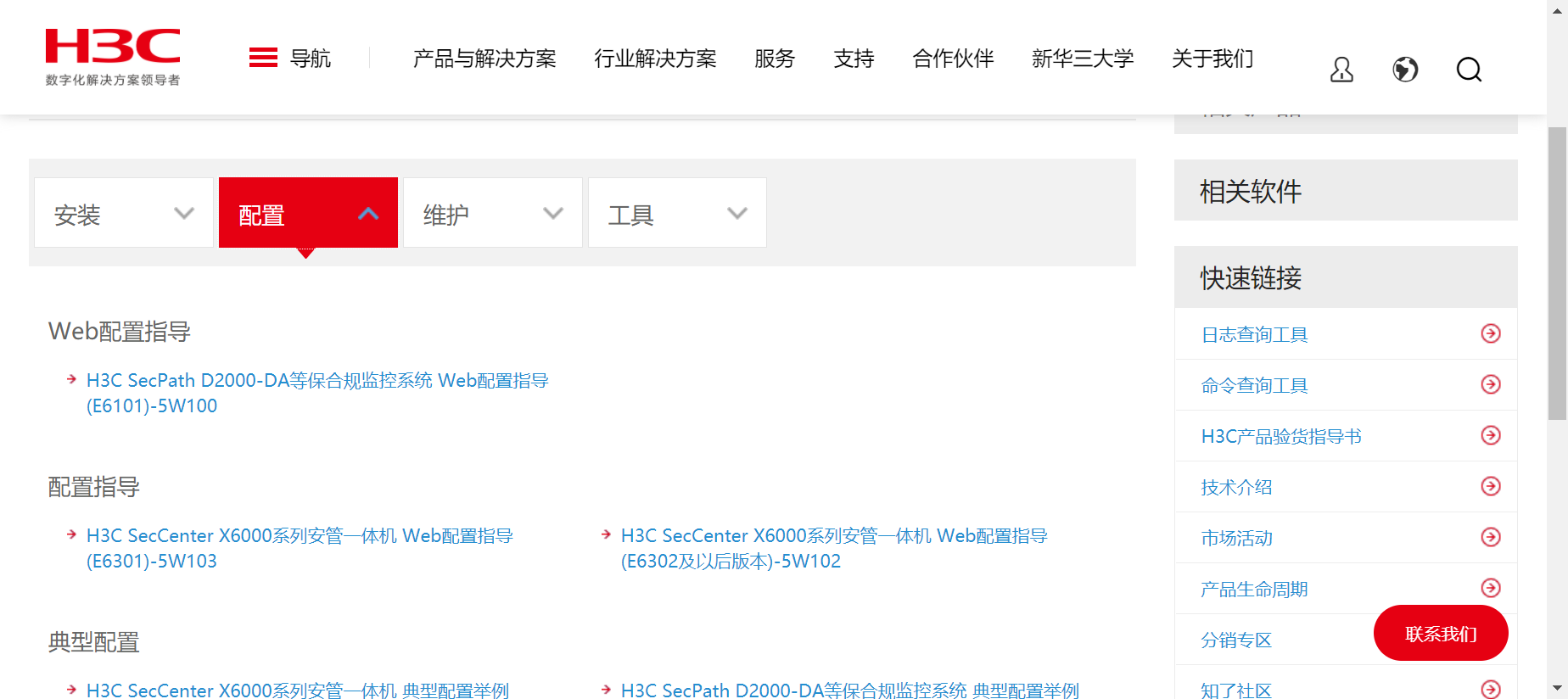The image size is (1568, 699).
Task: Open 市场活动 quick link
Action: 1236,538
